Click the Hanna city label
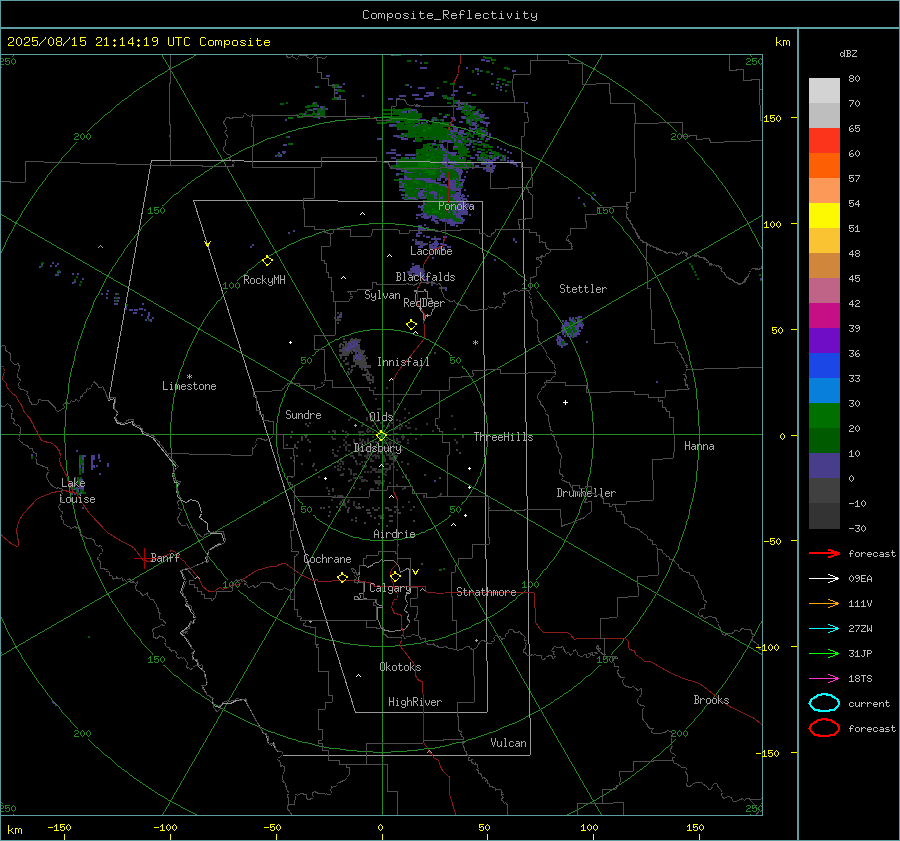This screenshot has height=841, width=900. (x=699, y=446)
